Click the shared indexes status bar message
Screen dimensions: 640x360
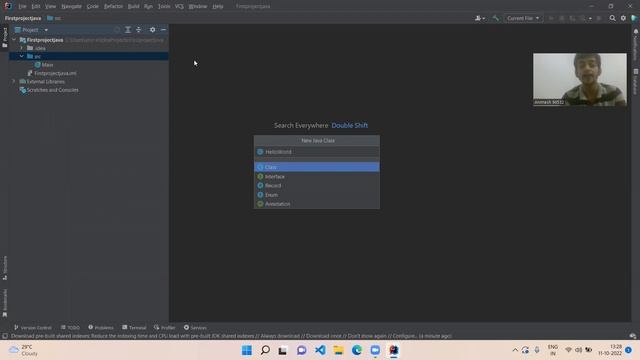pos(231,336)
